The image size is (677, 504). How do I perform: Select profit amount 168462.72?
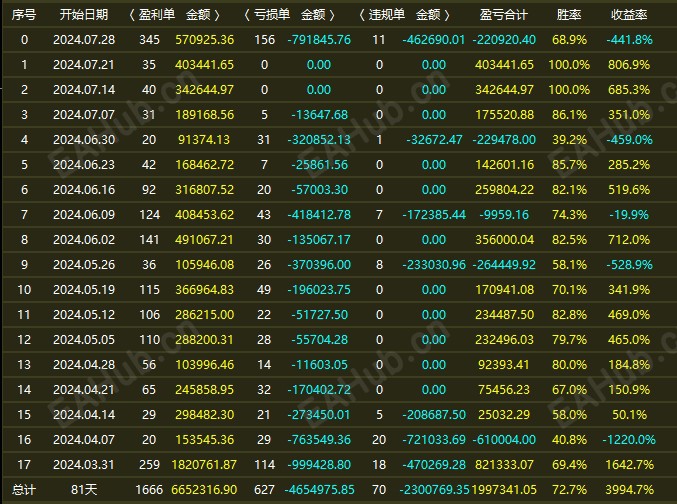pyautogui.click(x=205, y=165)
